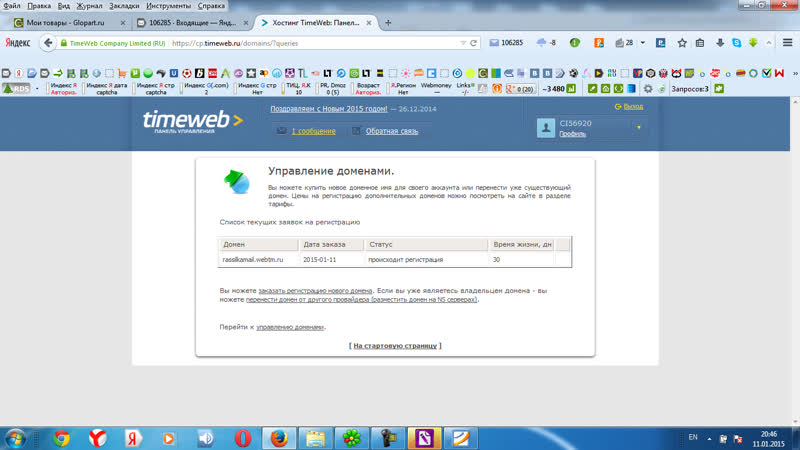The image size is (800, 450).
Task: Bookmark this page with the star icon
Action: point(682,43)
